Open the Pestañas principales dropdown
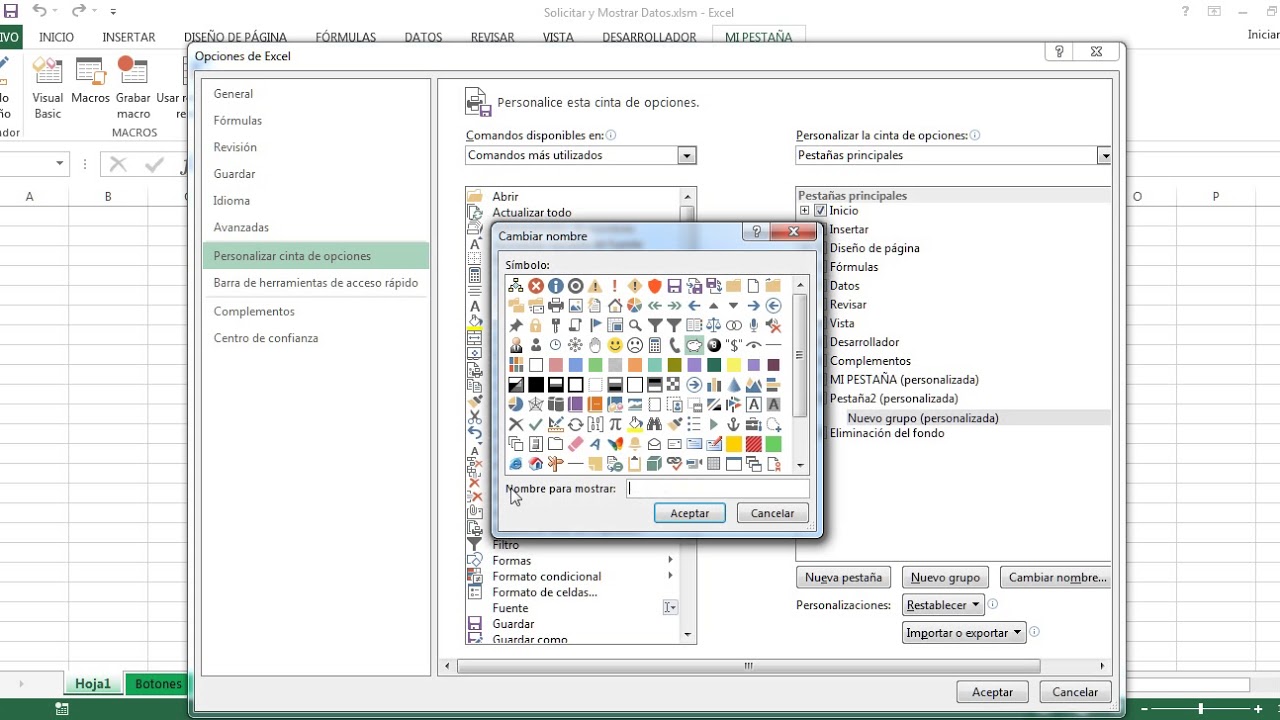 click(x=1104, y=155)
